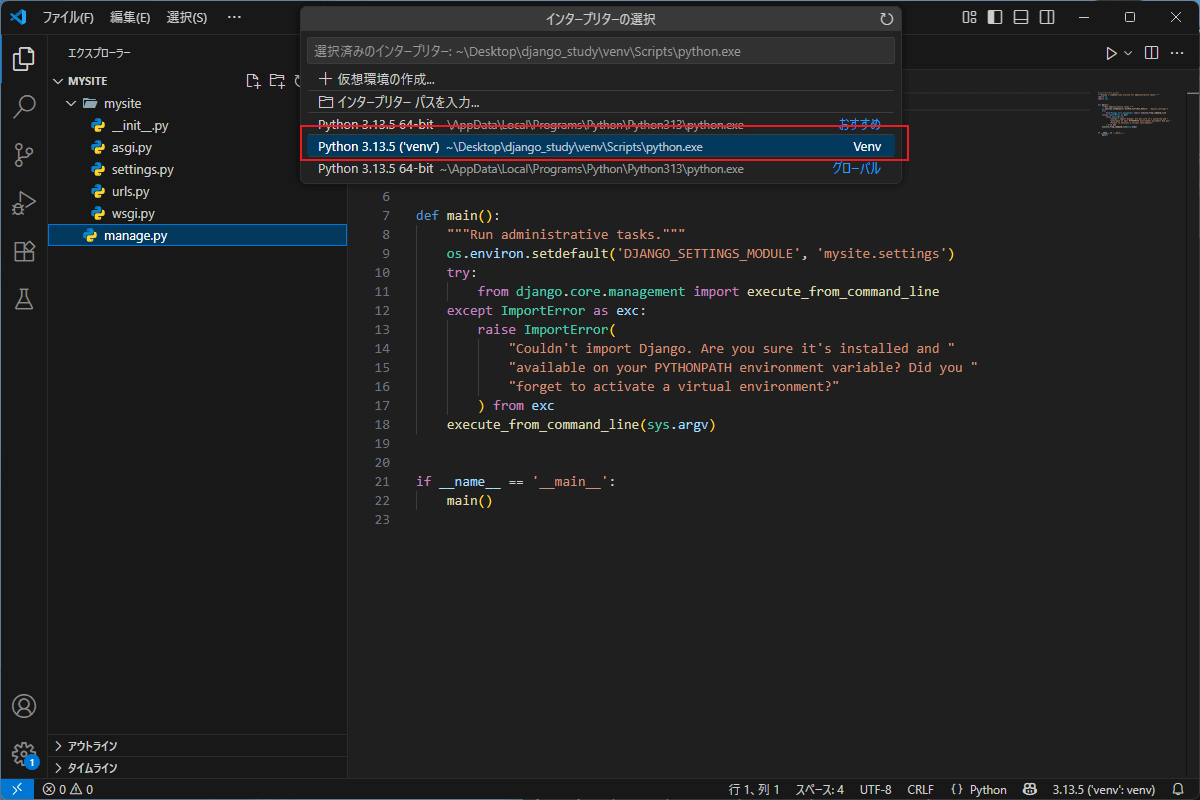The width and height of the screenshot is (1200, 800).
Task: Change indentation via スペース: 4
Action: (x=819, y=789)
